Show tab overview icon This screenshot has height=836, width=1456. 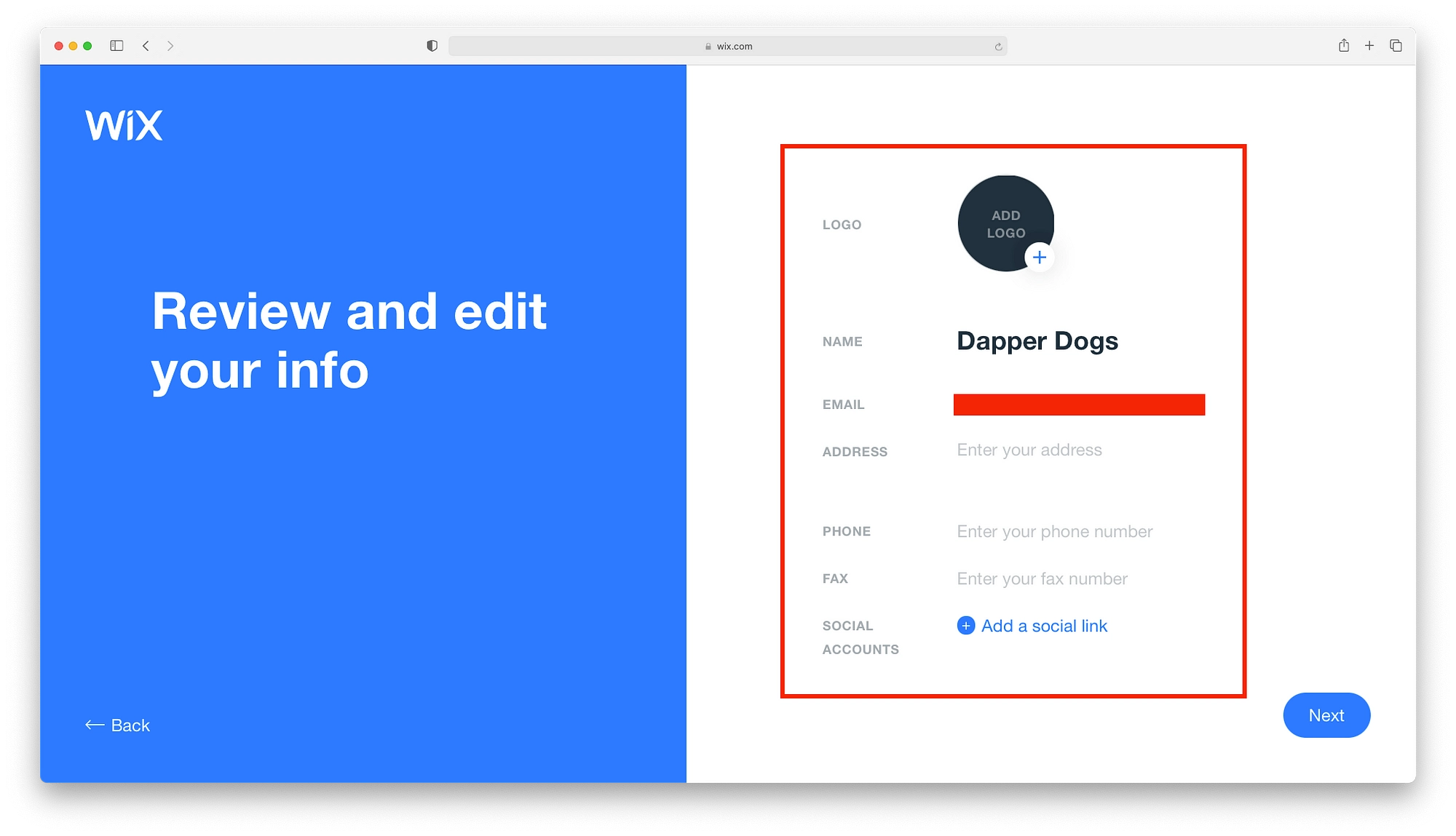[x=1396, y=46]
